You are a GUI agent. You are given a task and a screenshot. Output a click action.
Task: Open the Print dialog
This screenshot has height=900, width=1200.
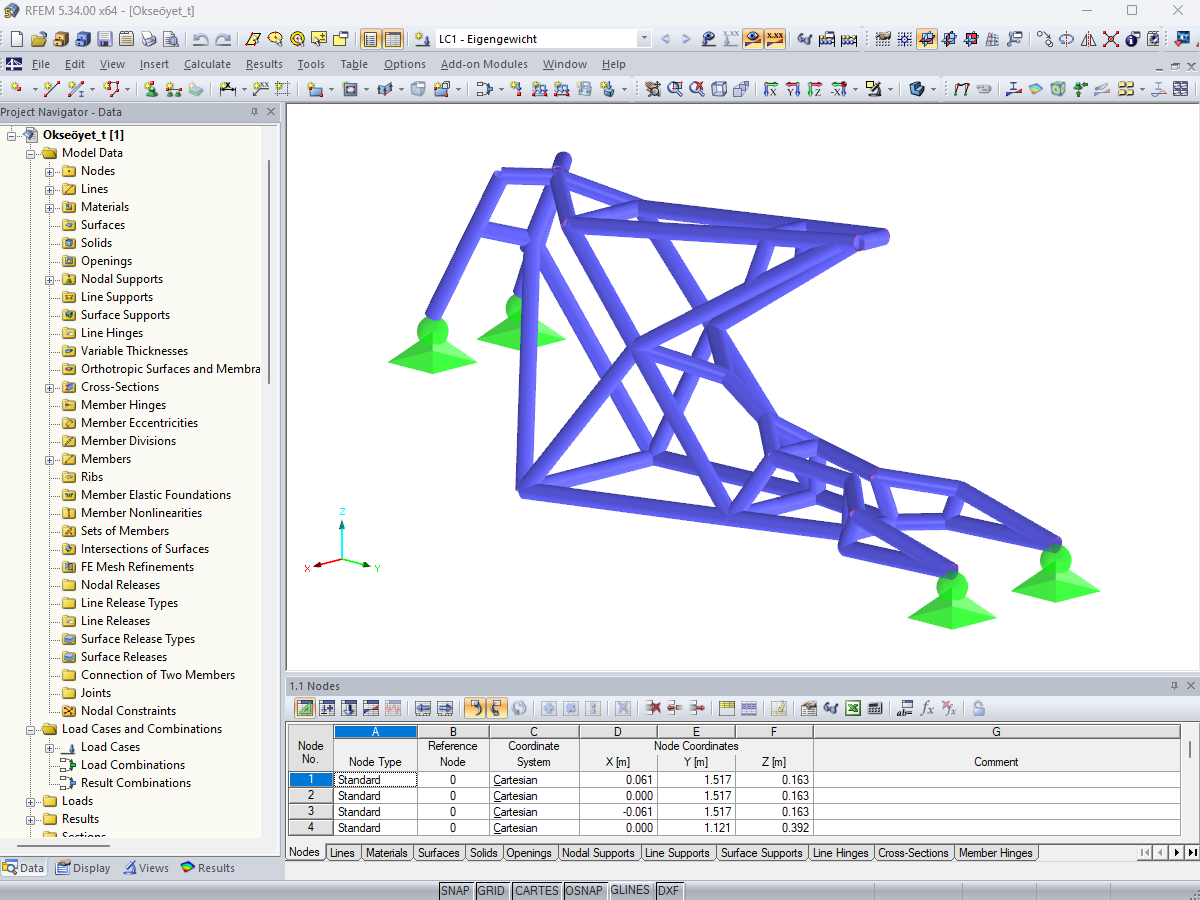coord(147,38)
